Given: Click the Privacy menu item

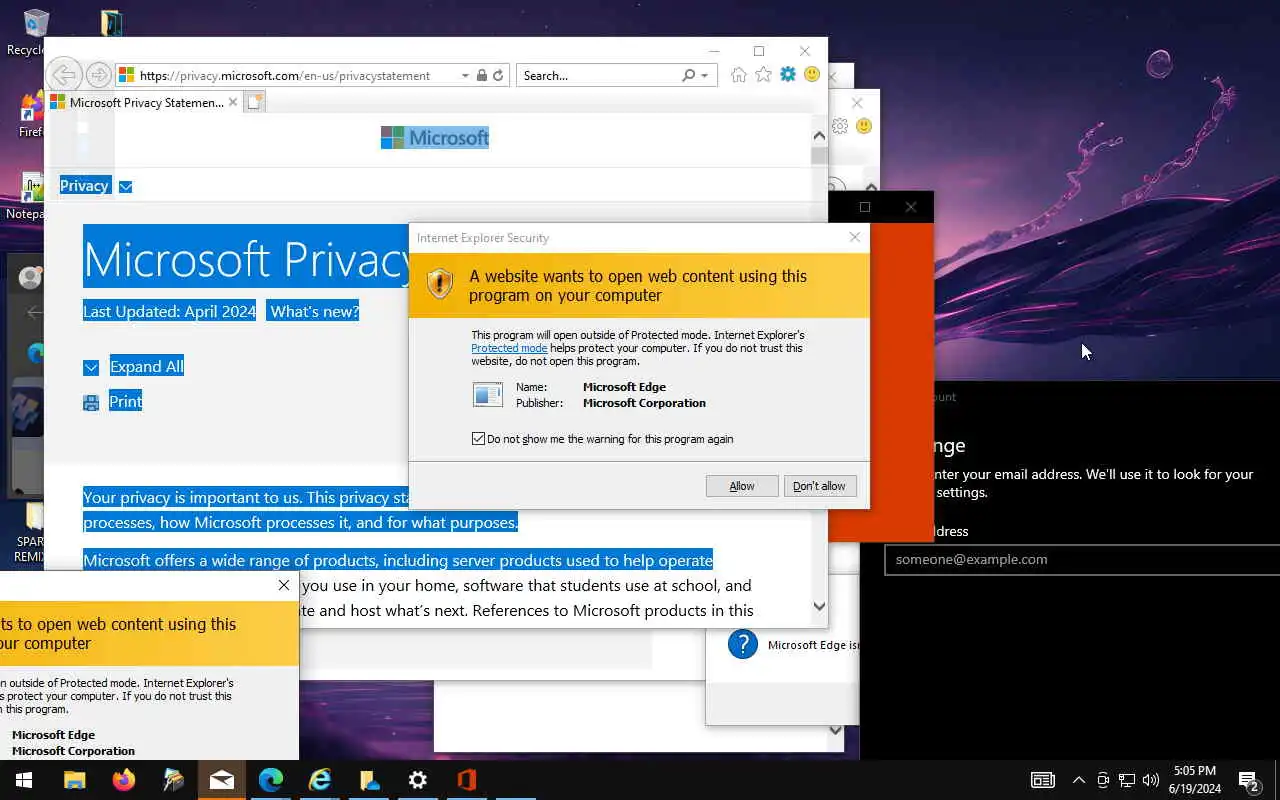Looking at the screenshot, I should pos(84,185).
